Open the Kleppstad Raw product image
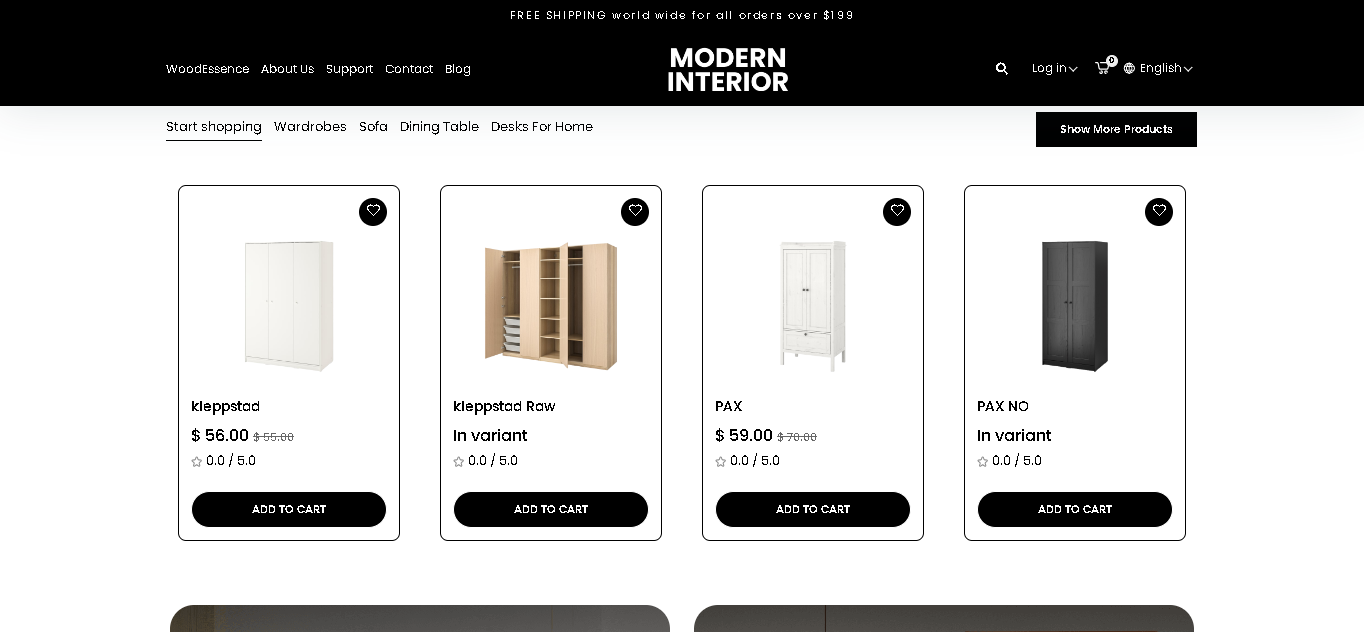The image size is (1364, 632). pos(551,306)
